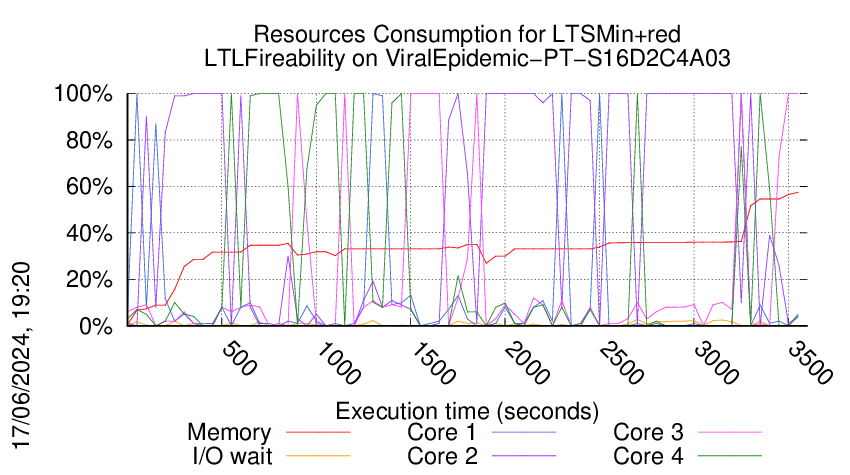Click the green Core 4 legend line sample
Image resolution: width=850 pixels, height=475 pixels.
pyautogui.click(x=730, y=455)
